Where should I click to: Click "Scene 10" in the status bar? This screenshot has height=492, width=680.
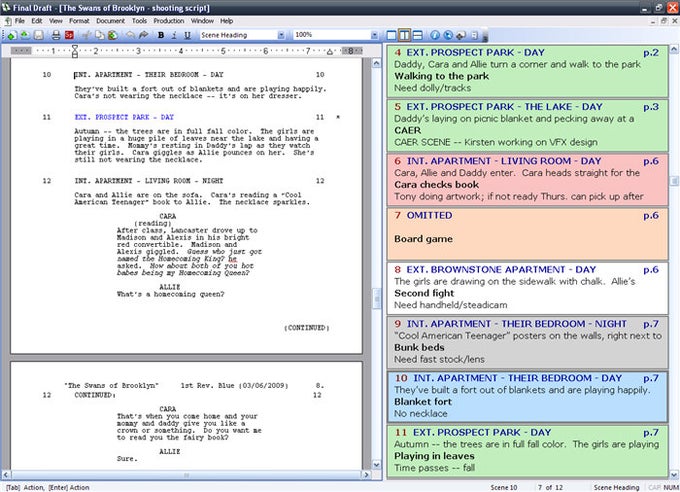(503, 488)
